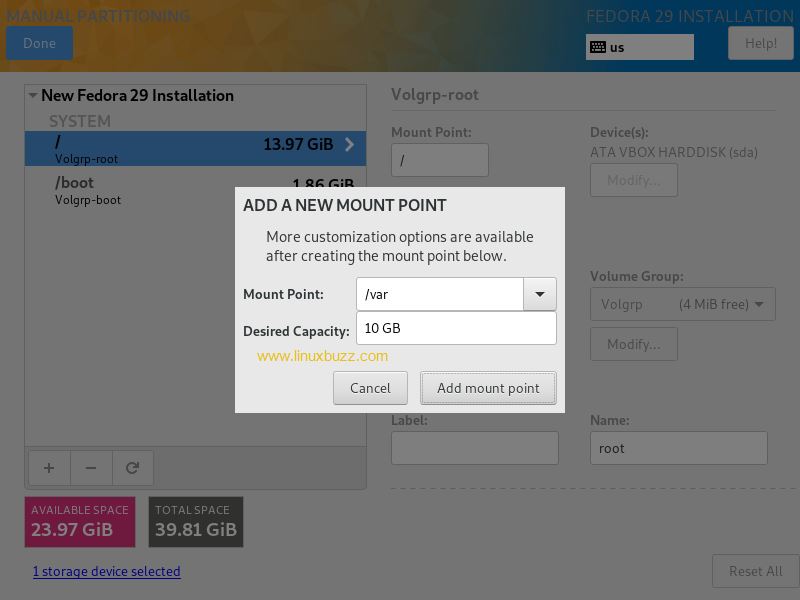The width and height of the screenshot is (800, 600).
Task: Click the FEDORA 29 INSTALLATION title text
Action: 690,16
